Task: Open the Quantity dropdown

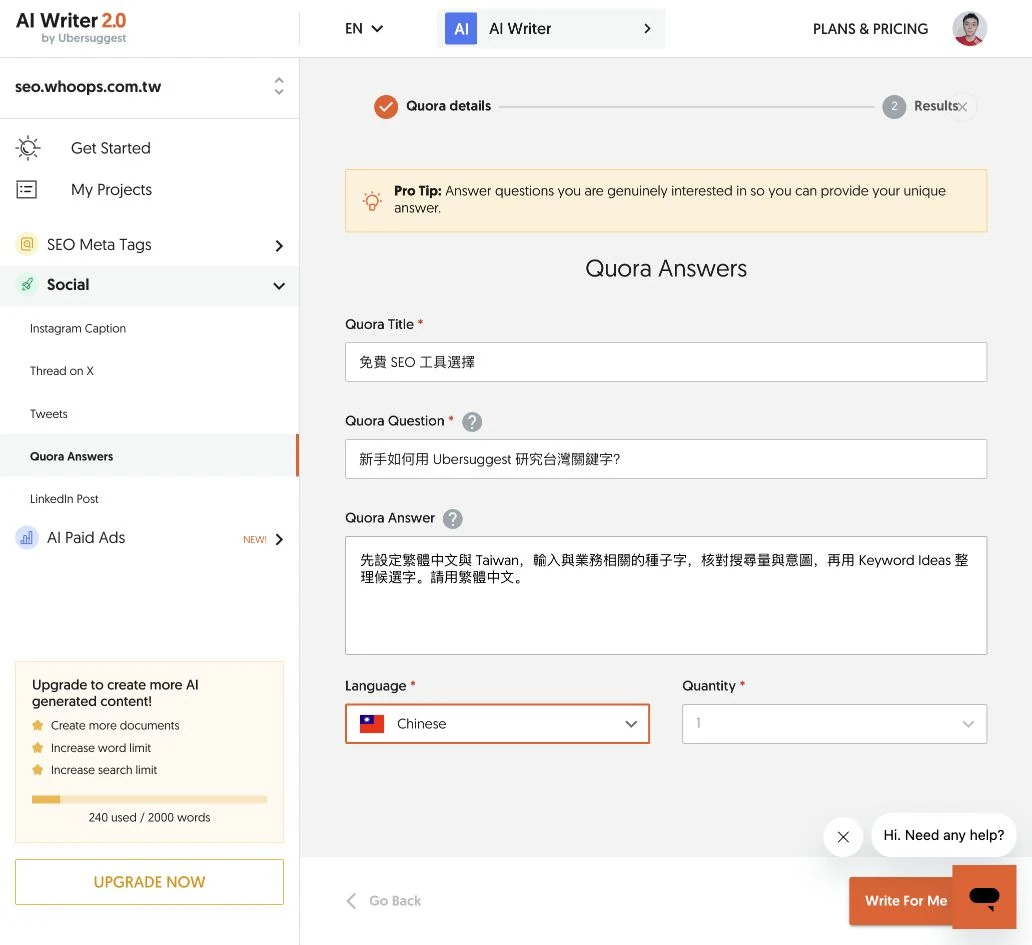Action: [x=834, y=724]
